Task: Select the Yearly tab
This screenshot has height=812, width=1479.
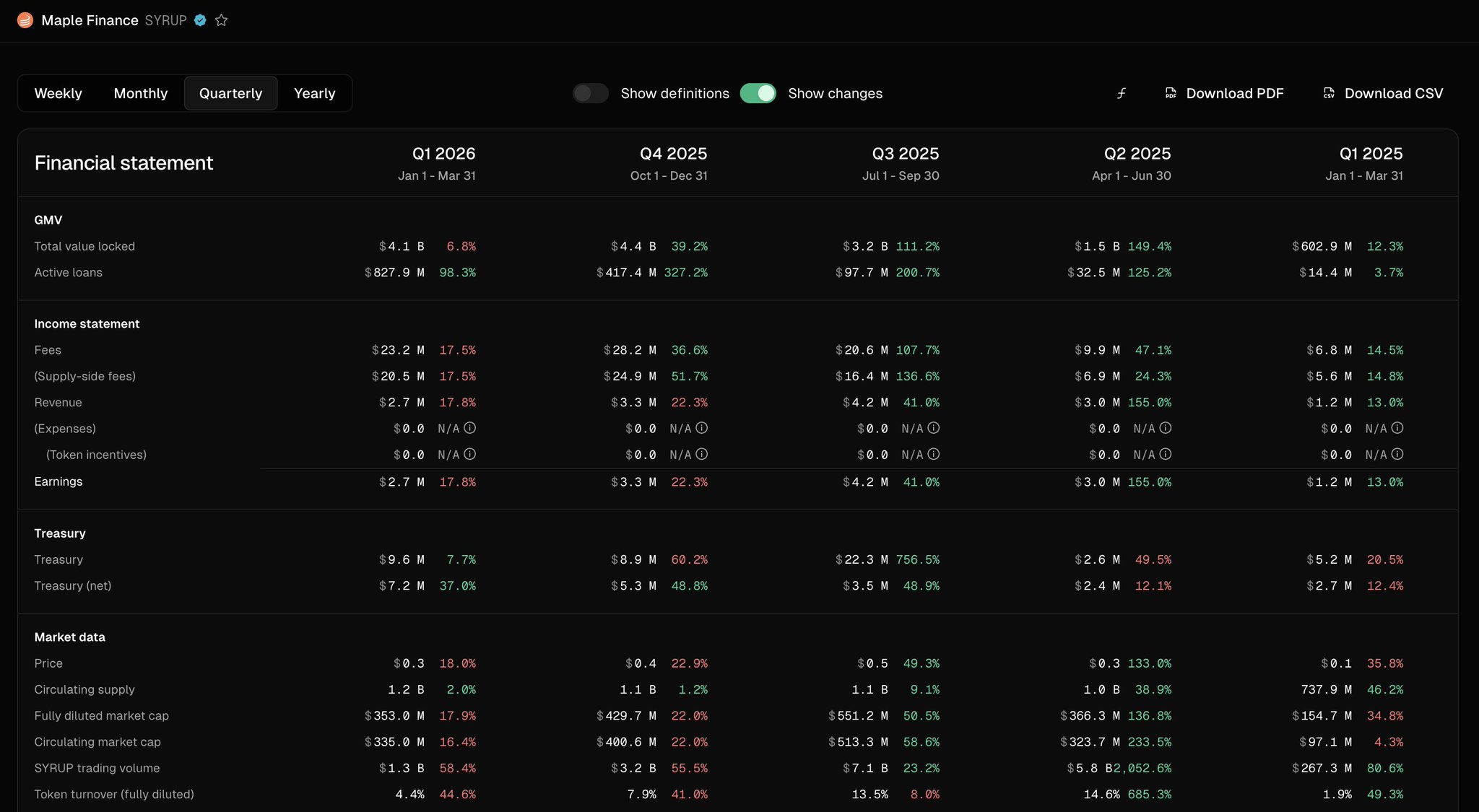Action: click(x=314, y=93)
